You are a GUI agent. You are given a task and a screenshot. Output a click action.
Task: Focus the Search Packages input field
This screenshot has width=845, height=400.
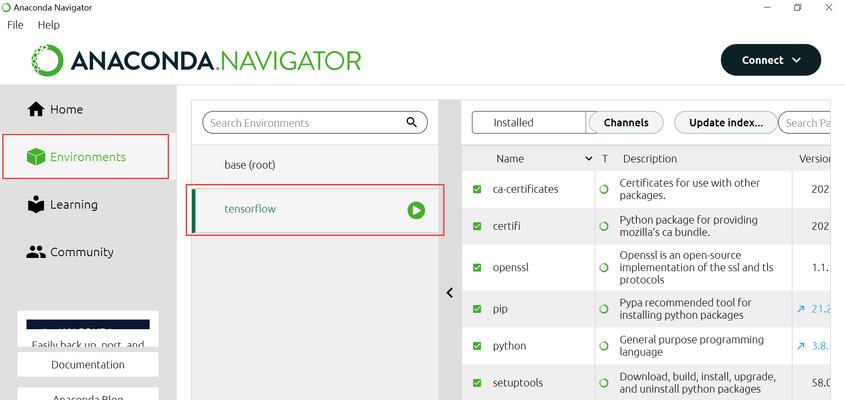[x=805, y=122]
